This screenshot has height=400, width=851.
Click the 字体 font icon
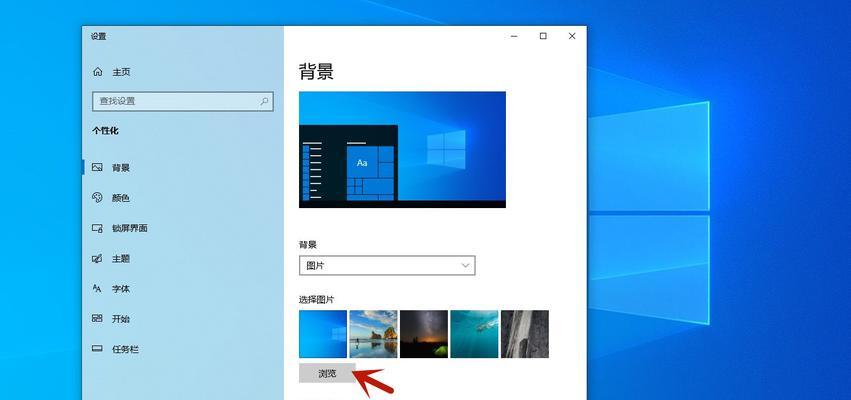tap(97, 289)
